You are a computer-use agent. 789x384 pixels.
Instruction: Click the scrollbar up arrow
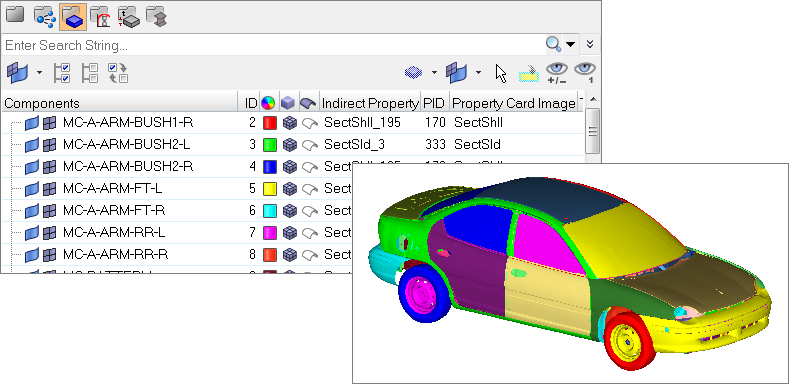pyautogui.click(x=593, y=99)
